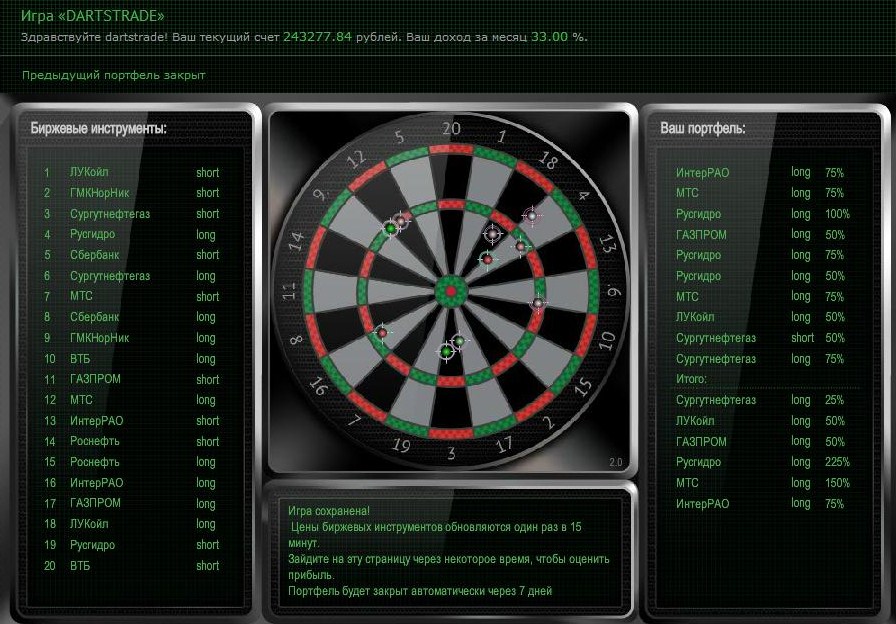Select instrument 1 ЛУКойл short
The height and width of the screenshot is (624, 896).
[x=131, y=172]
